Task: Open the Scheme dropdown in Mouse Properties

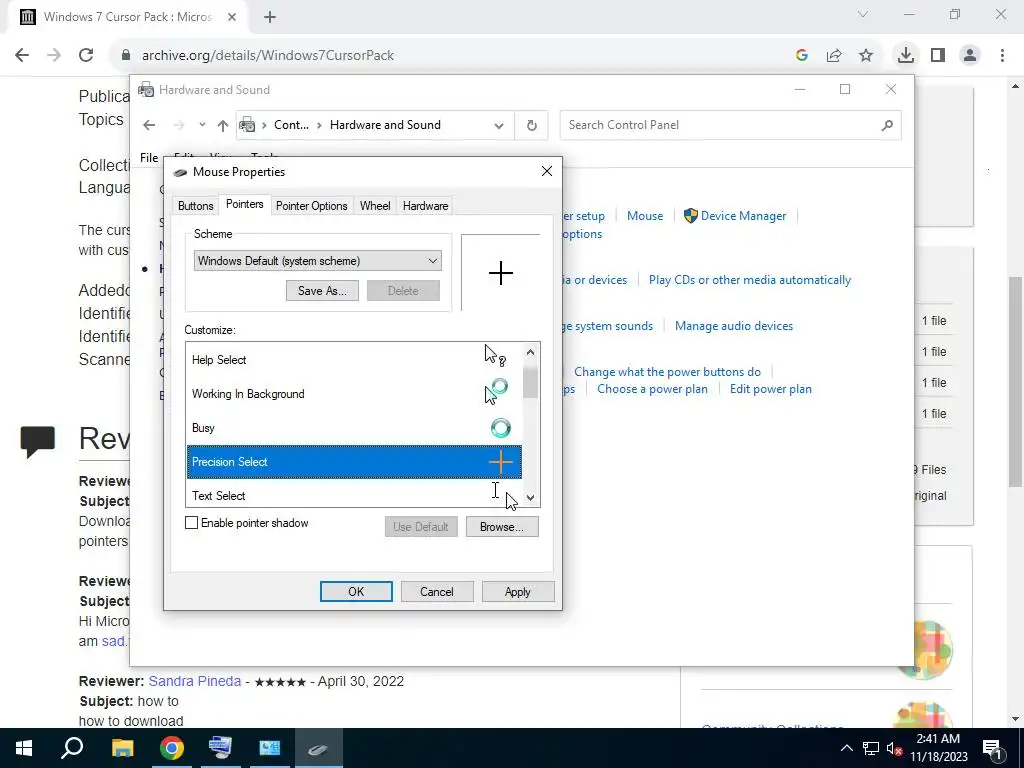Action: pyautogui.click(x=317, y=261)
